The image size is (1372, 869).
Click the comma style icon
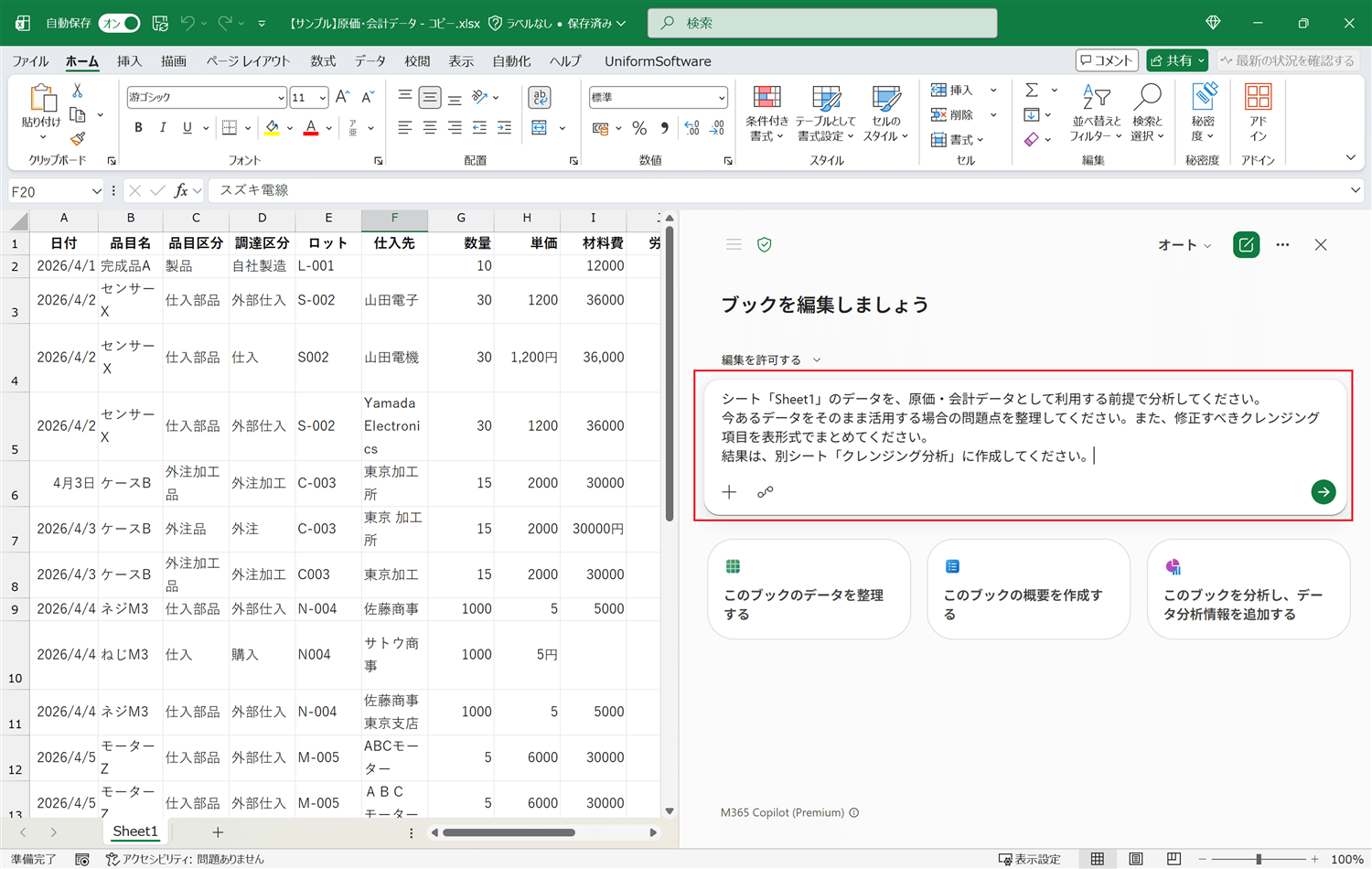pos(665,128)
